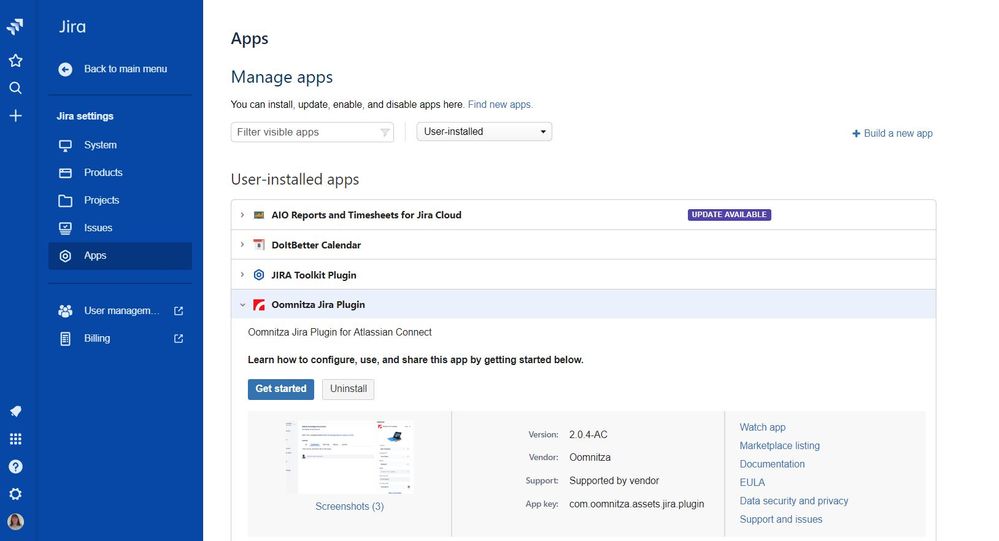This screenshot has height=541, width=999.
Task: Click the Jira product title
Action: click(73, 27)
